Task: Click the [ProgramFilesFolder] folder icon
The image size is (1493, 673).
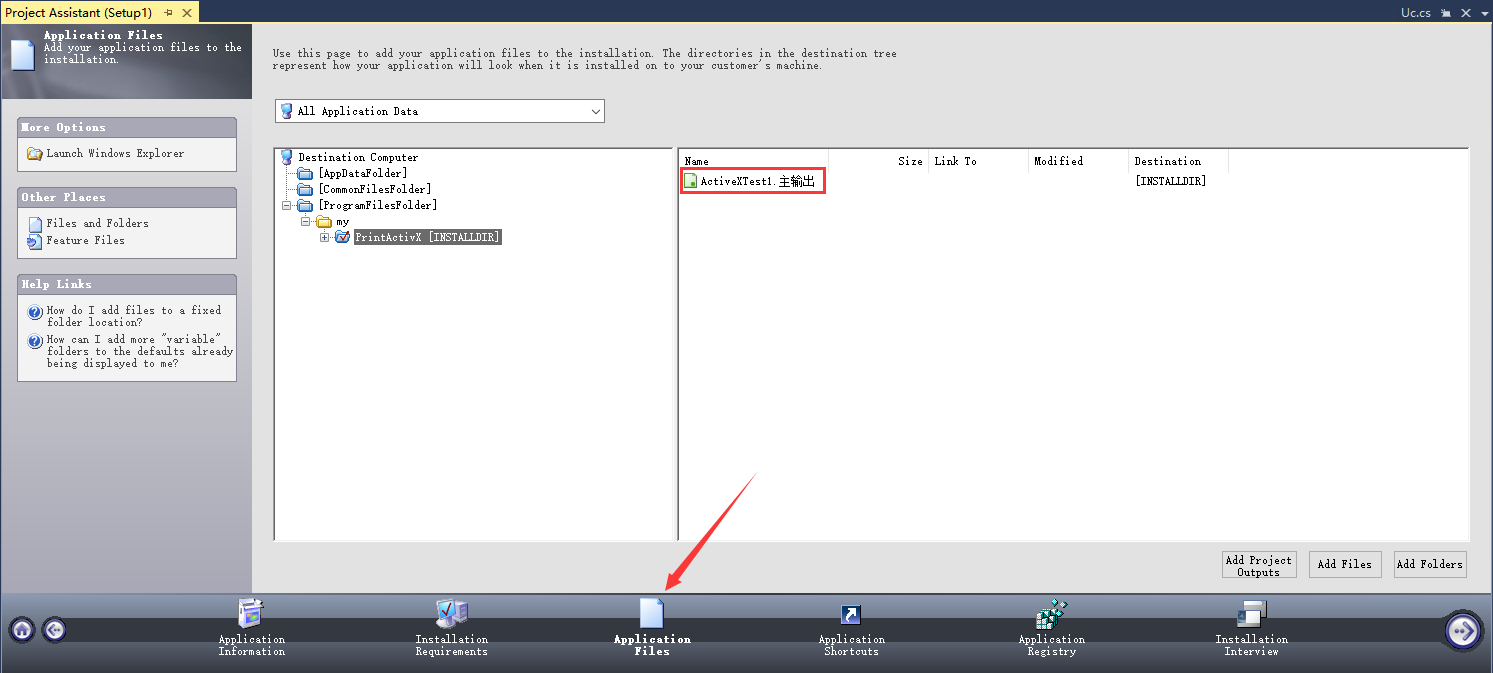Action: [305, 206]
